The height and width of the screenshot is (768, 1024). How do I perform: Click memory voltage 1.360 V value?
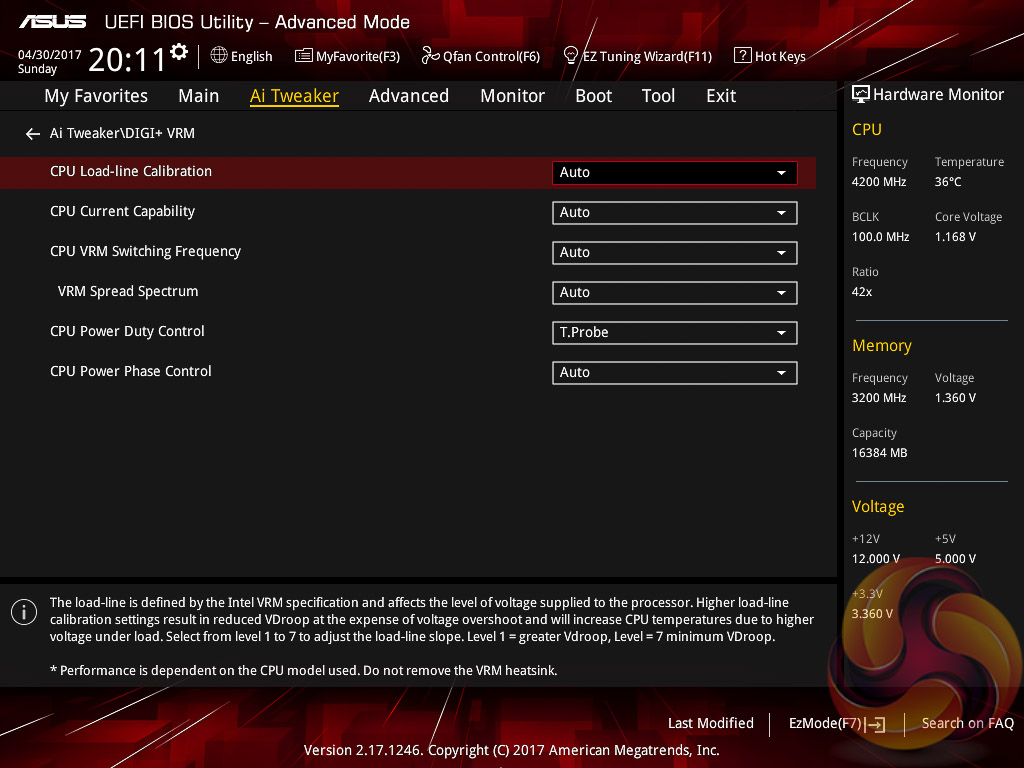click(955, 398)
